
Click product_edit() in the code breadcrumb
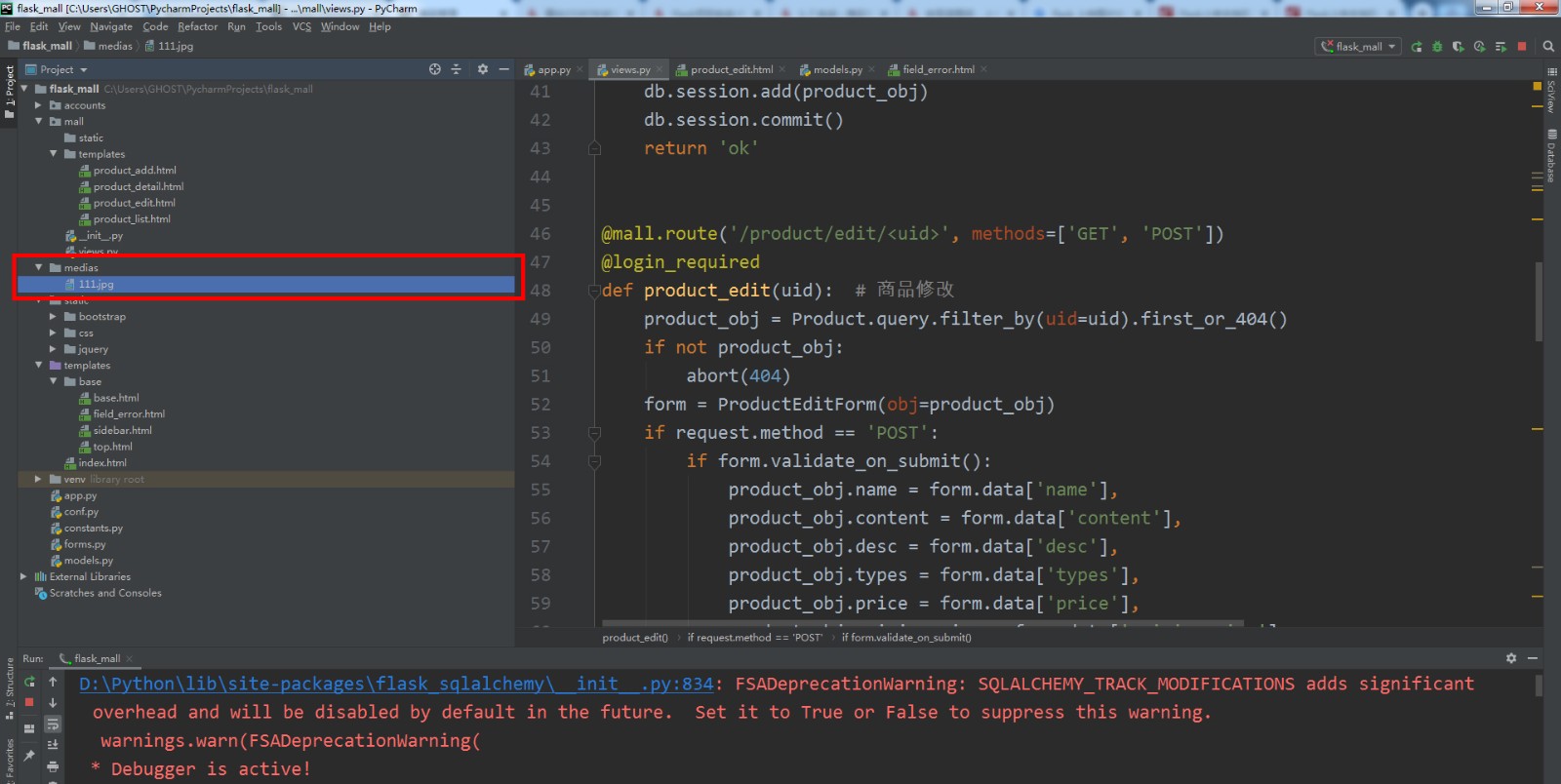(635, 638)
